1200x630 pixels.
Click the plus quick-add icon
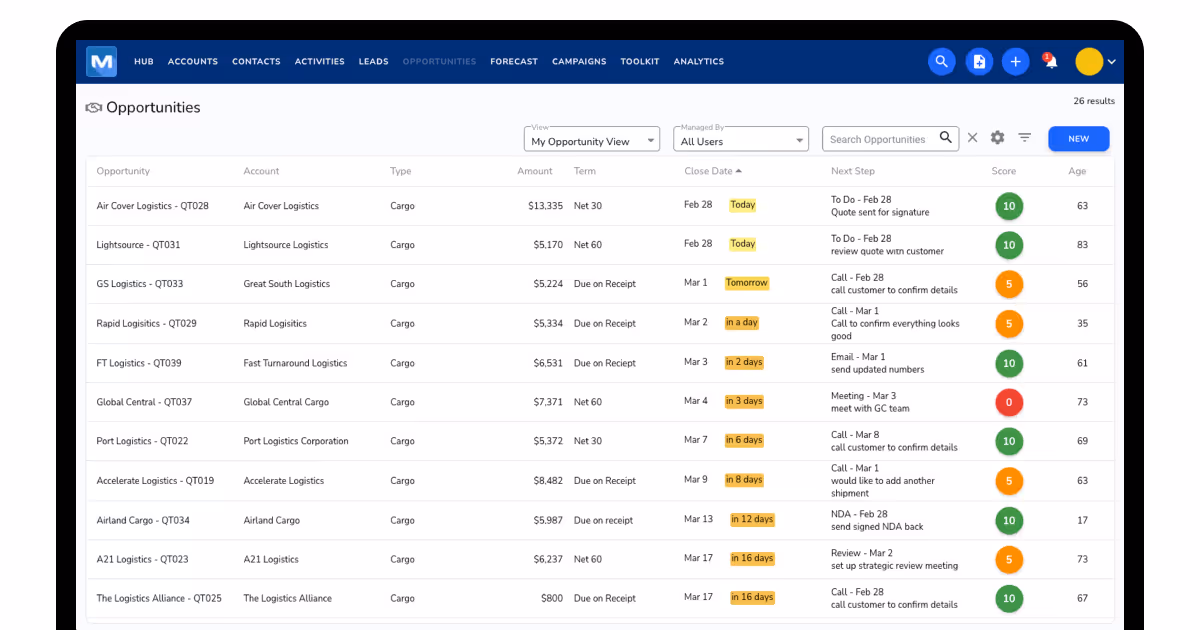tap(1015, 62)
